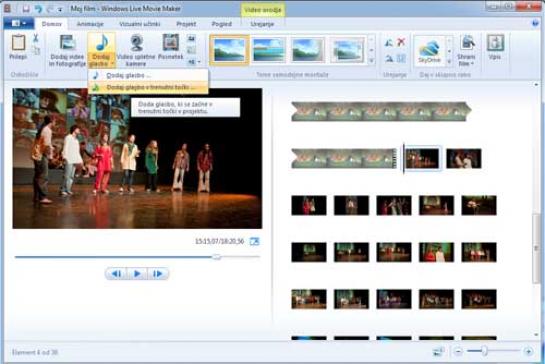This screenshot has height=364, width=545.
Task: Click the vertical scrollbar of the storyboard
Action: (536, 249)
